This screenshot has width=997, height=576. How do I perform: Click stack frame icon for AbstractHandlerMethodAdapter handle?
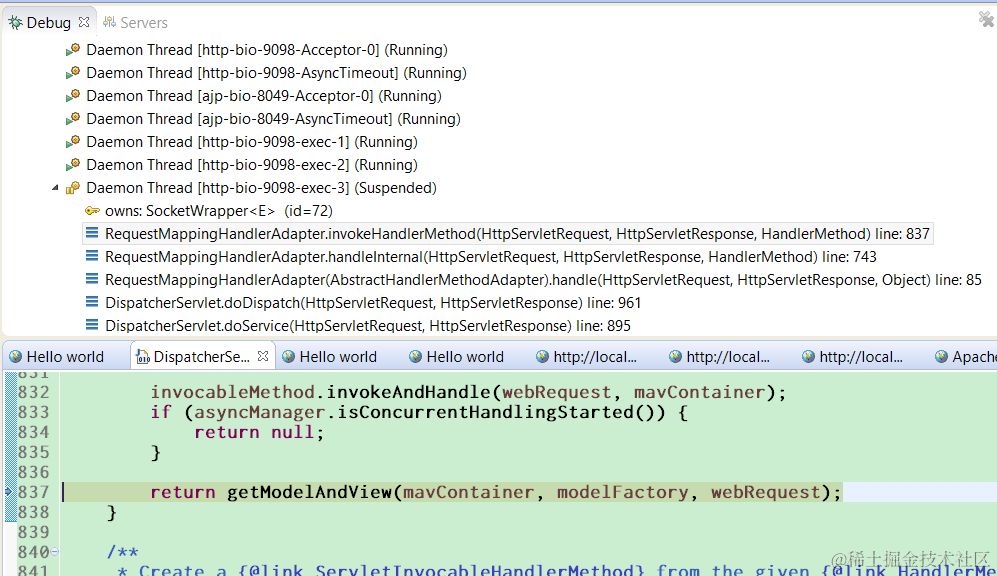coord(92,279)
